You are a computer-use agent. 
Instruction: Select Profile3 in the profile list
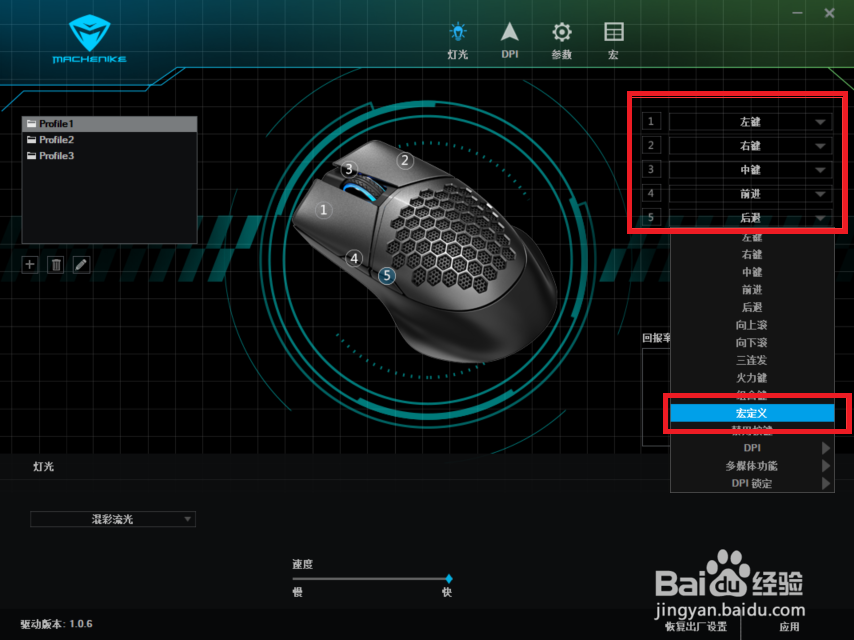click(109, 155)
